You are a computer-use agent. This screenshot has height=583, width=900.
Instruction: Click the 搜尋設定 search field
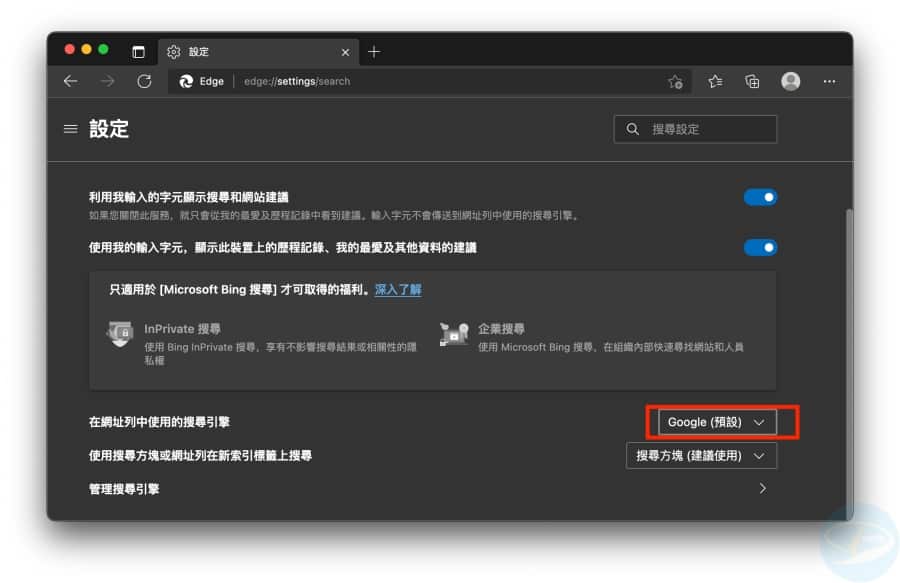695,129
